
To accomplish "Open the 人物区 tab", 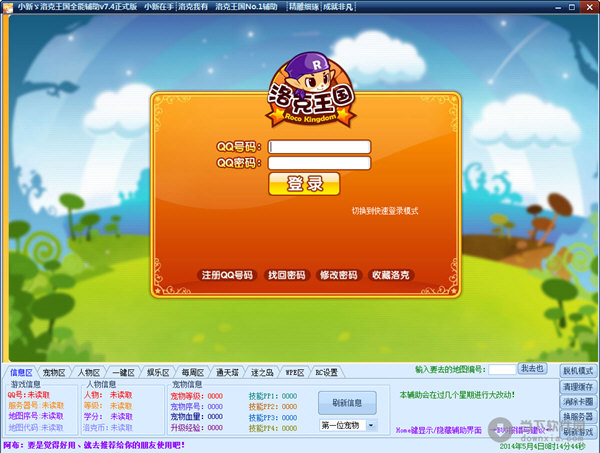I will click(89, 372).
